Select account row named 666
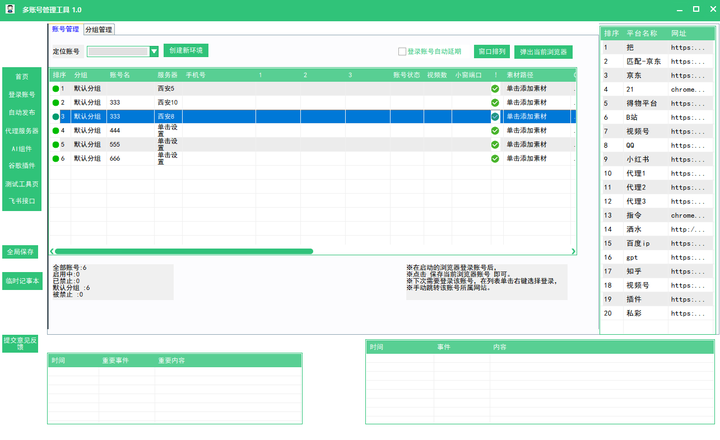Screen dimensions: 720x440 [x=313, y=158]
